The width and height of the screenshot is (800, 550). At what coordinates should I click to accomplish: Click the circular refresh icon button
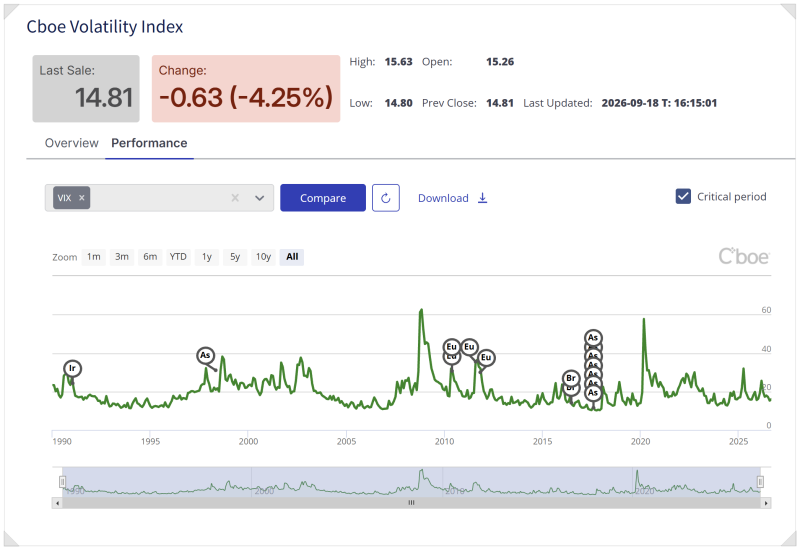click(386, 198)
